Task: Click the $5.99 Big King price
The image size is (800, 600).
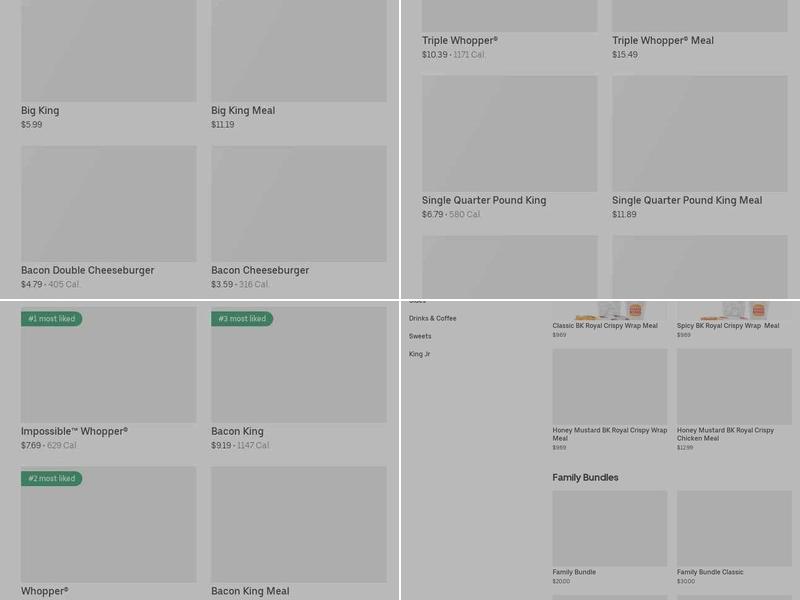Action: (32, 124)
